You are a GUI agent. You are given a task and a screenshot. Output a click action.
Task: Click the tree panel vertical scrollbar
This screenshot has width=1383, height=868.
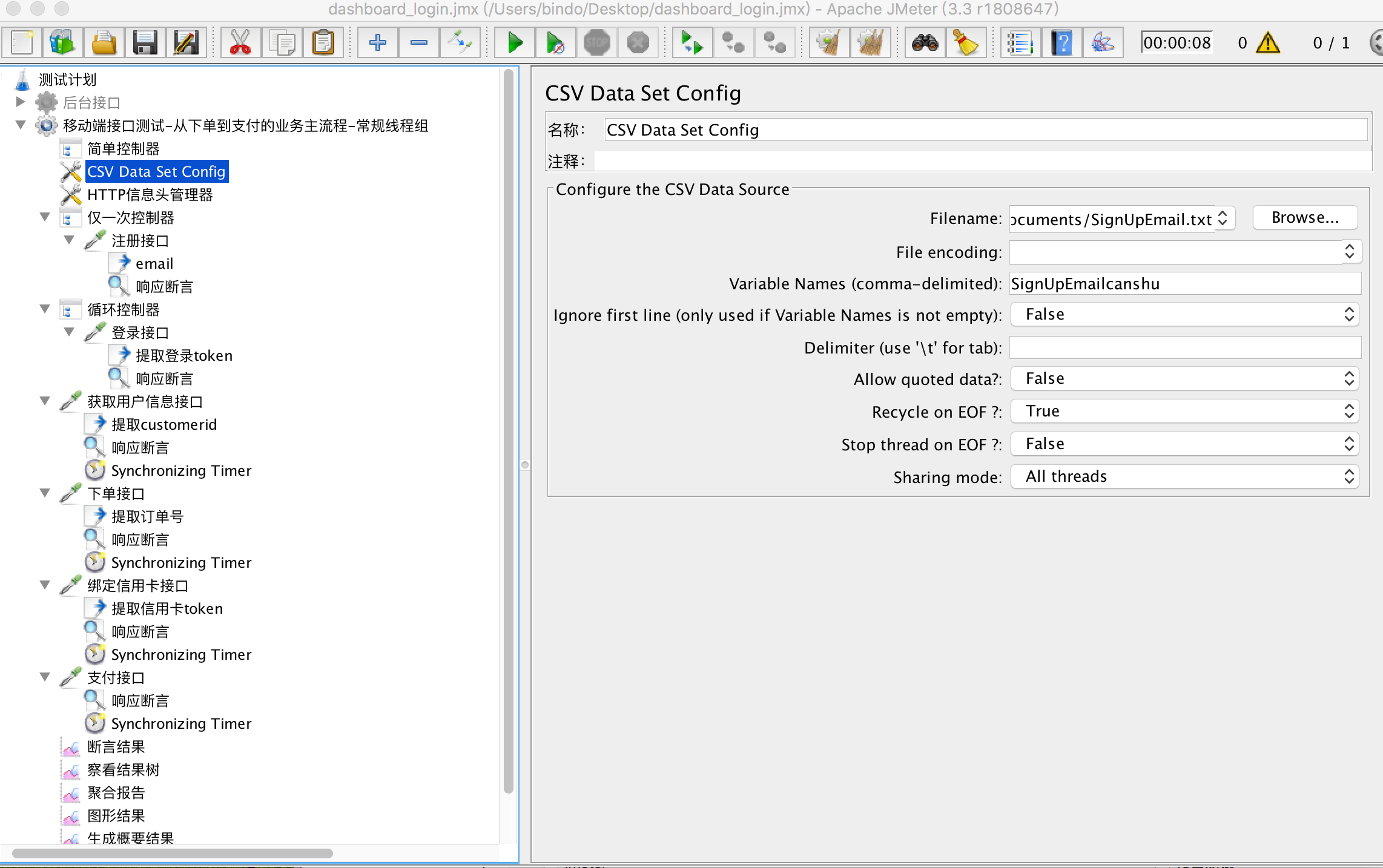click(x=509, y=430)
